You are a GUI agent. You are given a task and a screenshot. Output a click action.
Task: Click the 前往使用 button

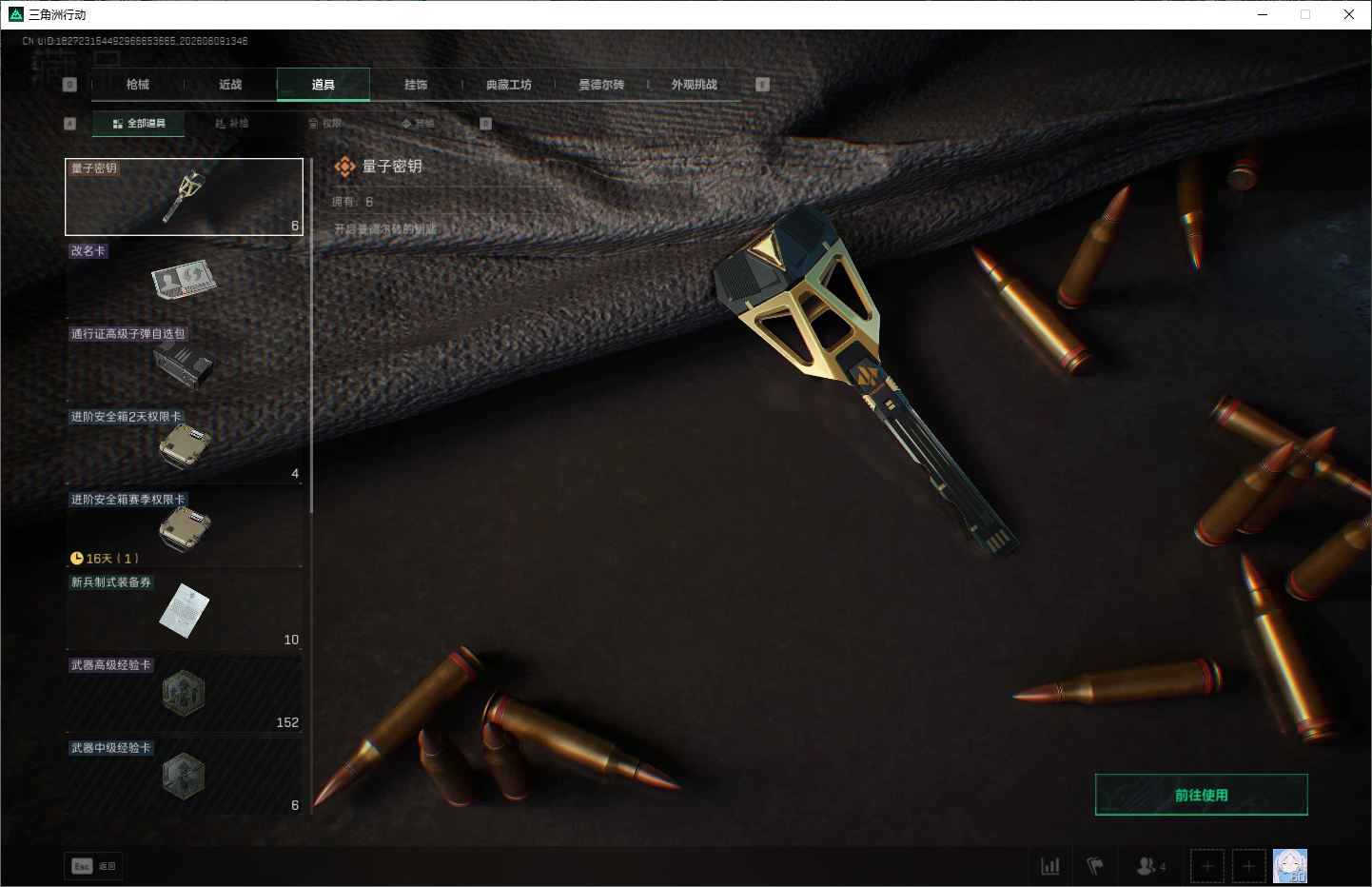[1202, 795]
